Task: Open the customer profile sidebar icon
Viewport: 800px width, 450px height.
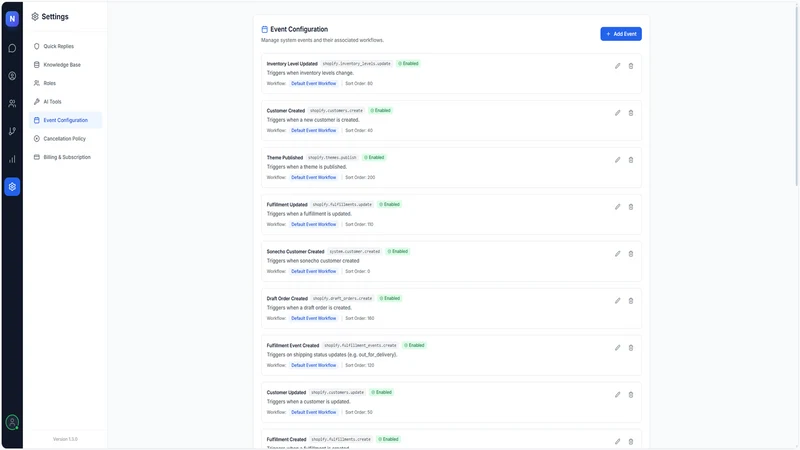Action: (12, 76)
